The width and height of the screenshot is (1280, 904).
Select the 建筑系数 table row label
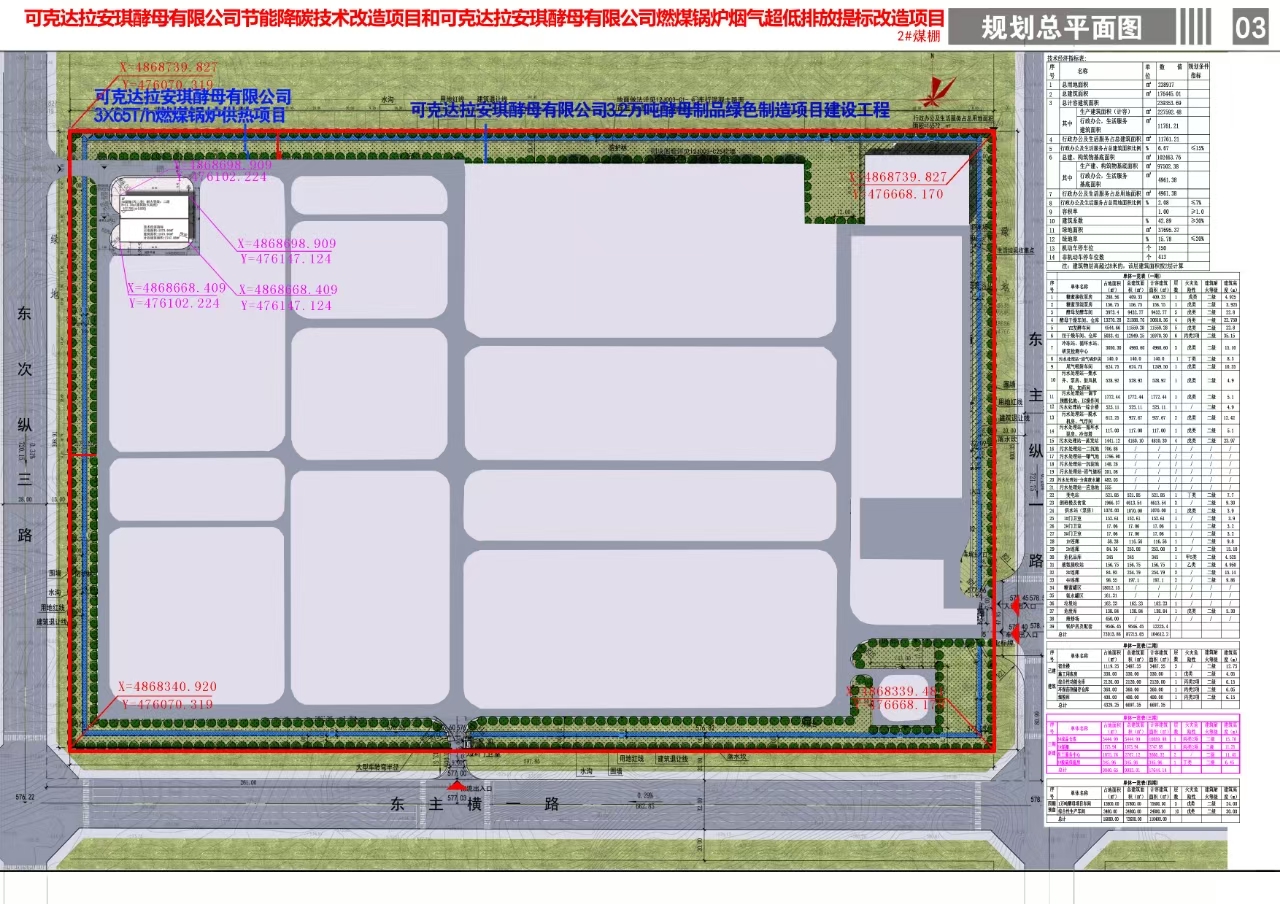(x=1072, y=221)
